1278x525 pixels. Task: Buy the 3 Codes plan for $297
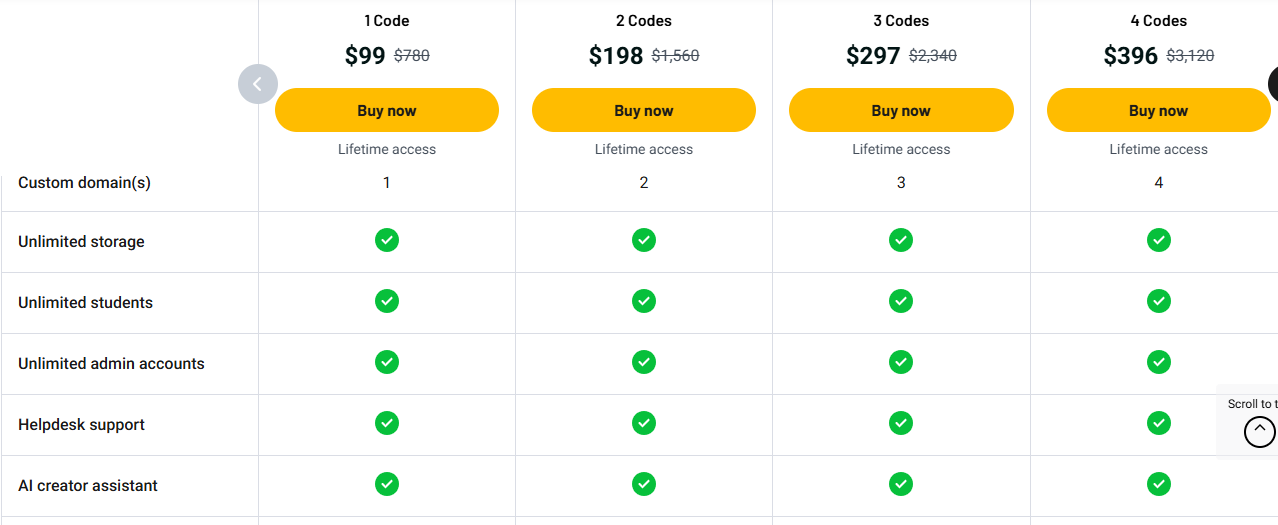[x=901, y=110]
